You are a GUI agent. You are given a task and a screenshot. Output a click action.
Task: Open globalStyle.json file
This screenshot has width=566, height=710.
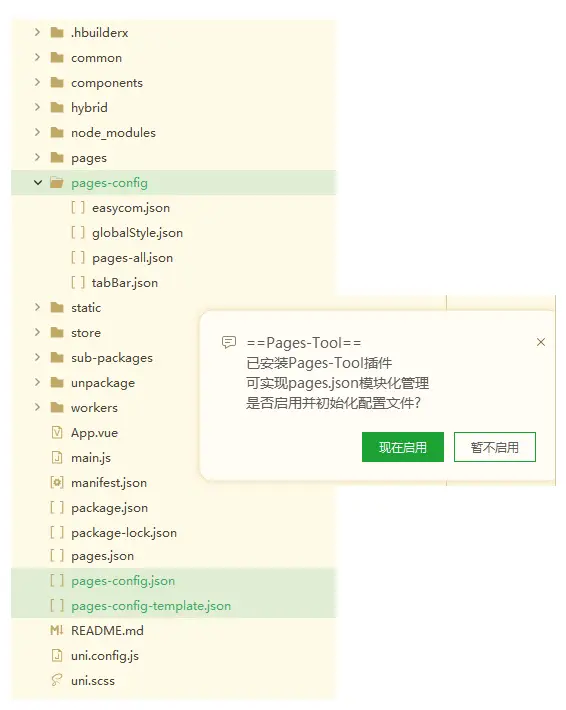point(137,233)
